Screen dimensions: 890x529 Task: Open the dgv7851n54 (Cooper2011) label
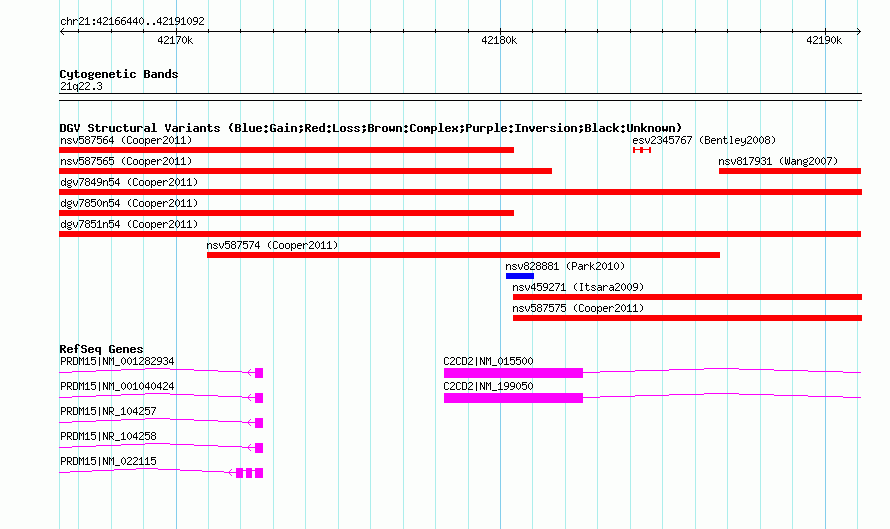(x=129, y=224)
